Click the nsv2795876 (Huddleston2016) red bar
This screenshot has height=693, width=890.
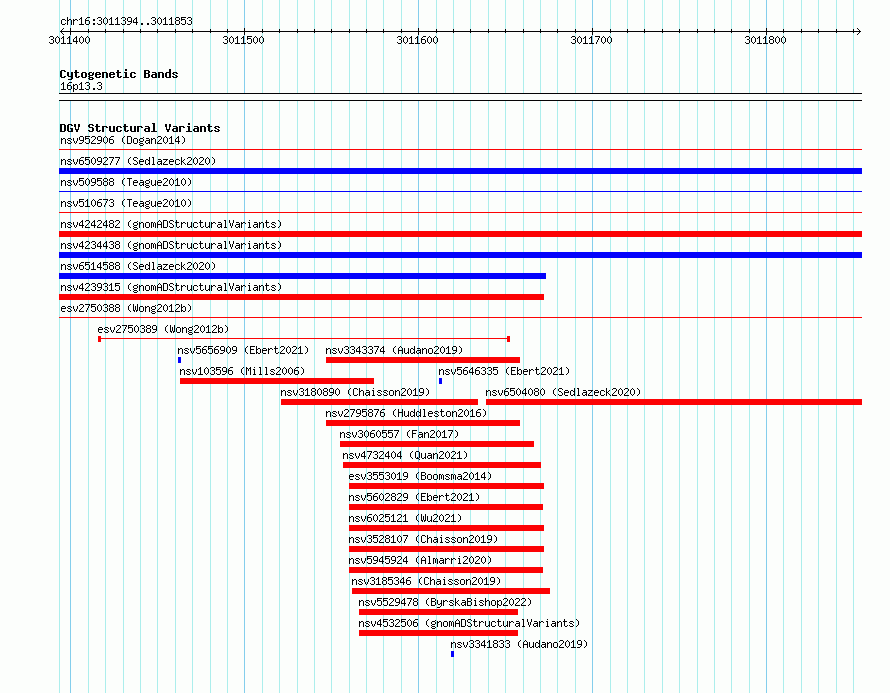(x=423, y=423)
